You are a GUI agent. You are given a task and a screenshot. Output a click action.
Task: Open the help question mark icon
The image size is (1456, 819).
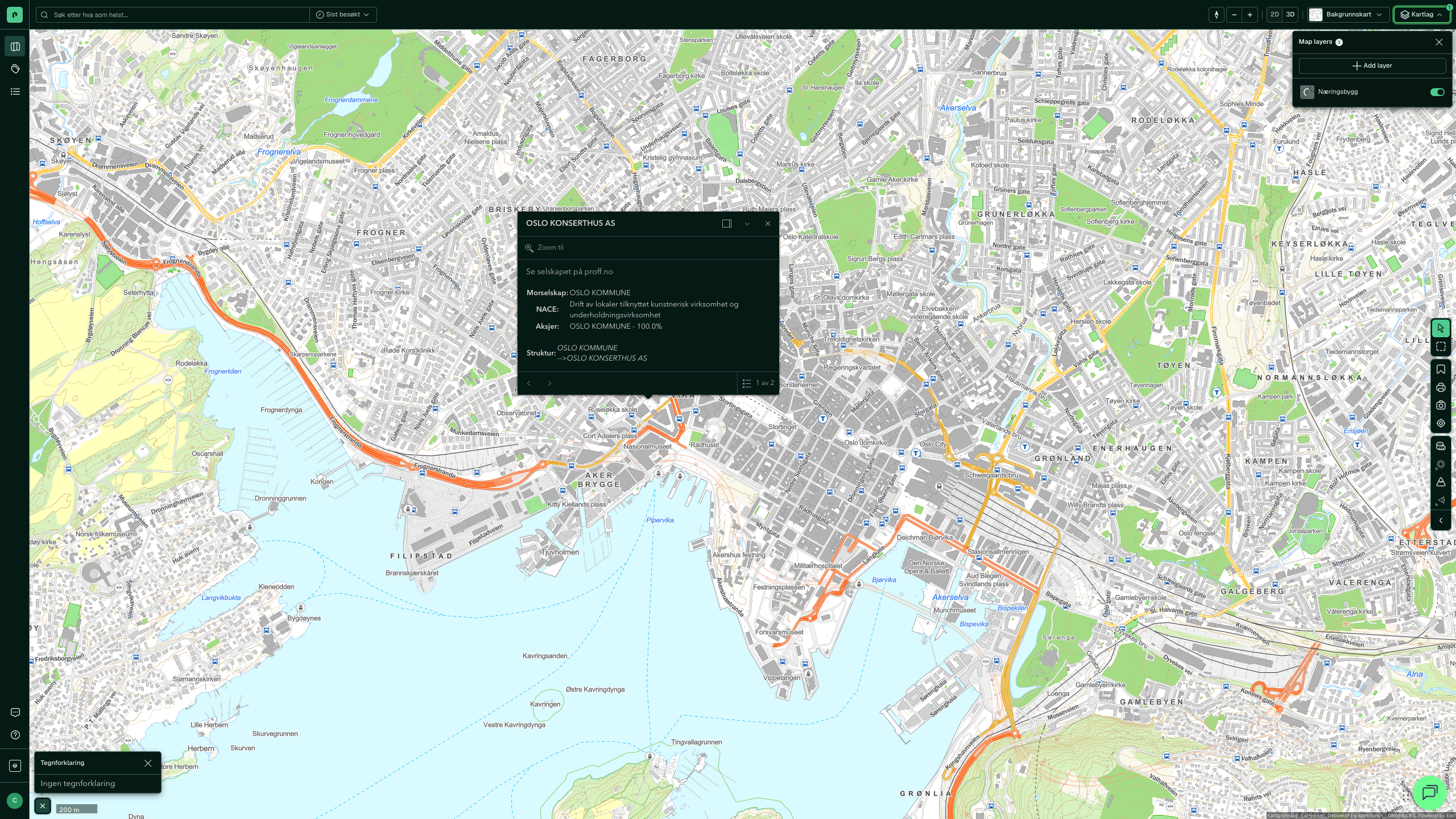click(x=15, y=735)
